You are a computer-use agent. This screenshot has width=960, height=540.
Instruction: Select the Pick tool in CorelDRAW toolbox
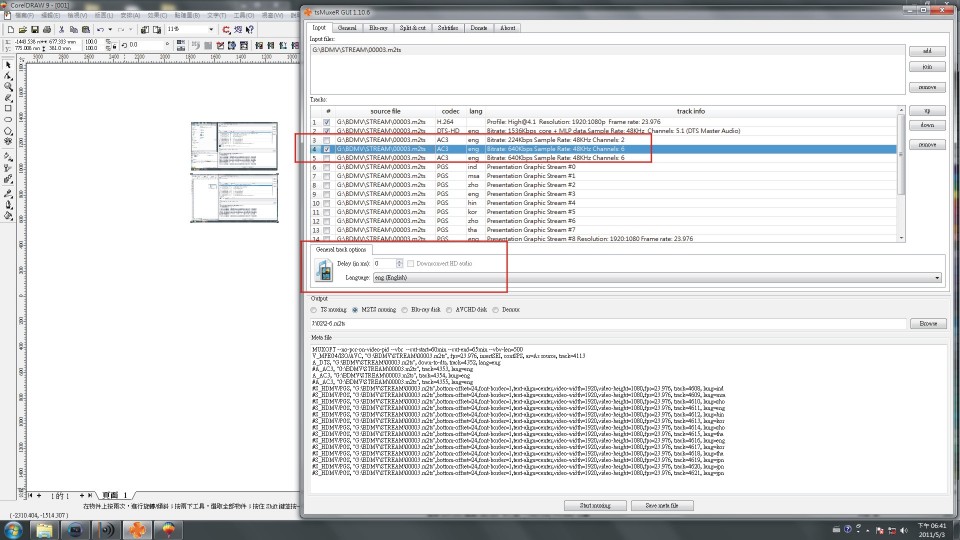[8, 64]
